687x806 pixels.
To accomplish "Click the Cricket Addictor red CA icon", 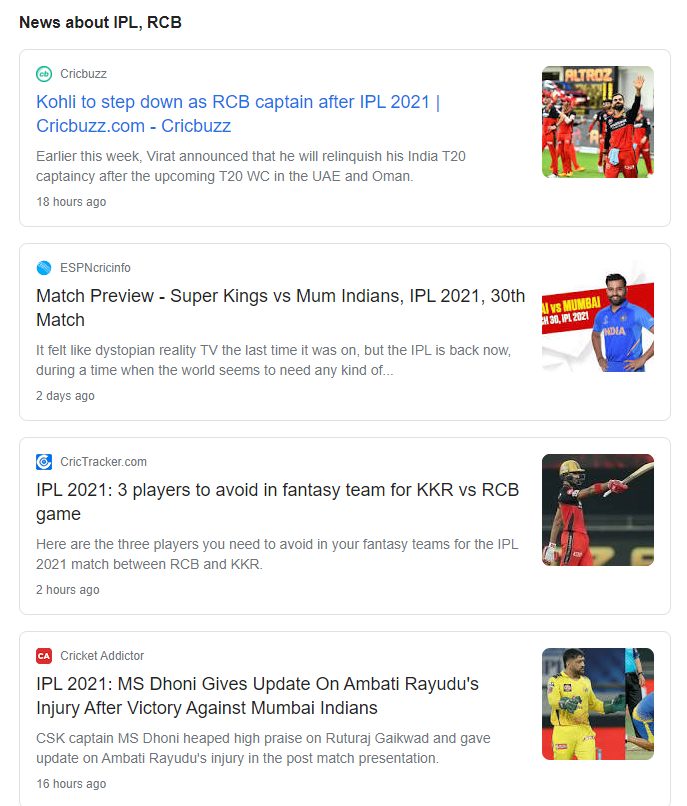I will click(x=44, y=656).
